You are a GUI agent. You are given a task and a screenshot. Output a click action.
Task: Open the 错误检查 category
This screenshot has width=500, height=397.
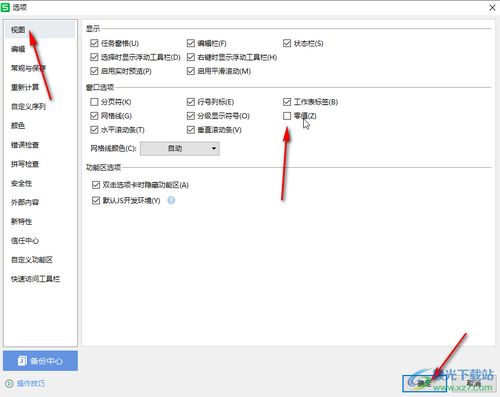click(x=25, y=145)
